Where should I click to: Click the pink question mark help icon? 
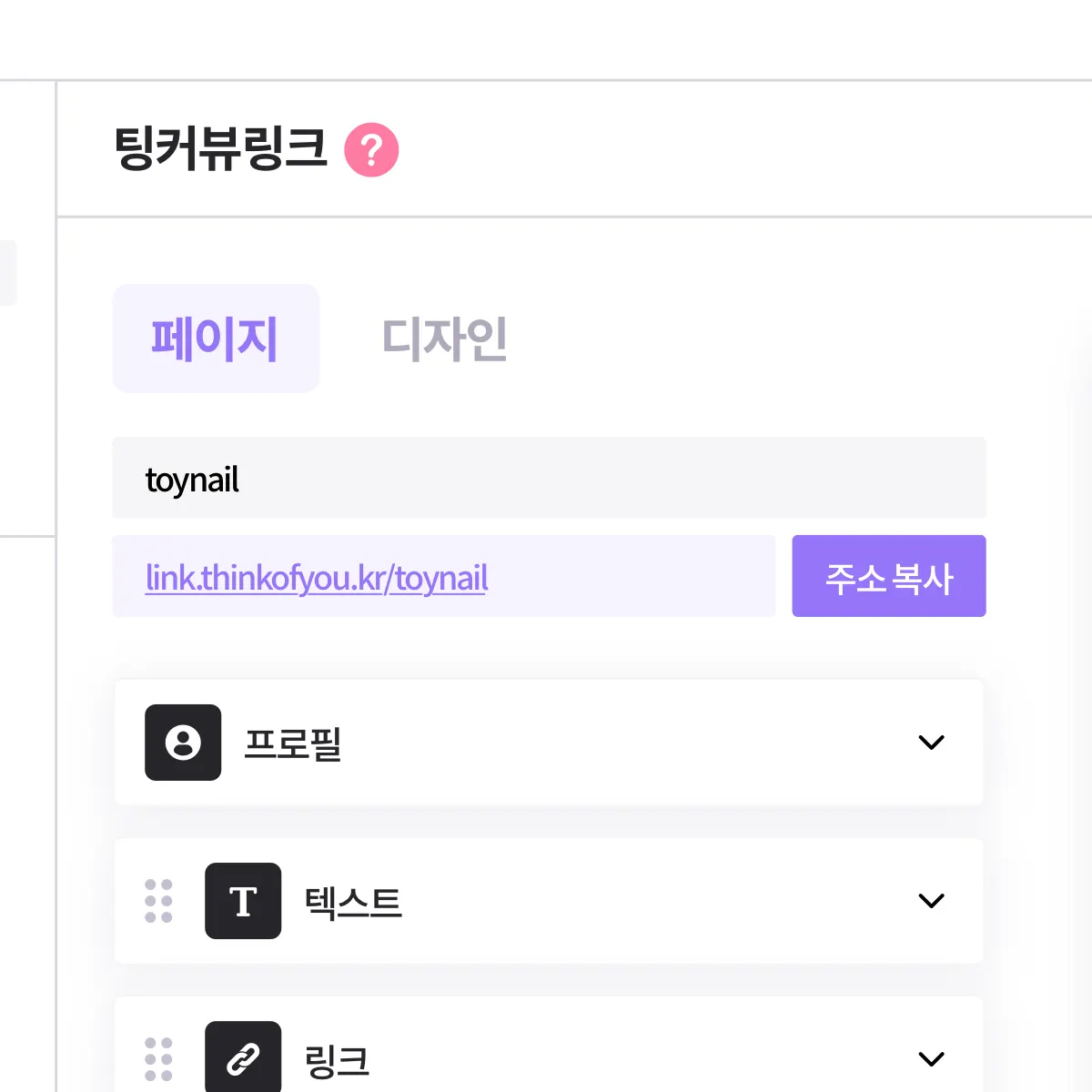pos(371,149)
